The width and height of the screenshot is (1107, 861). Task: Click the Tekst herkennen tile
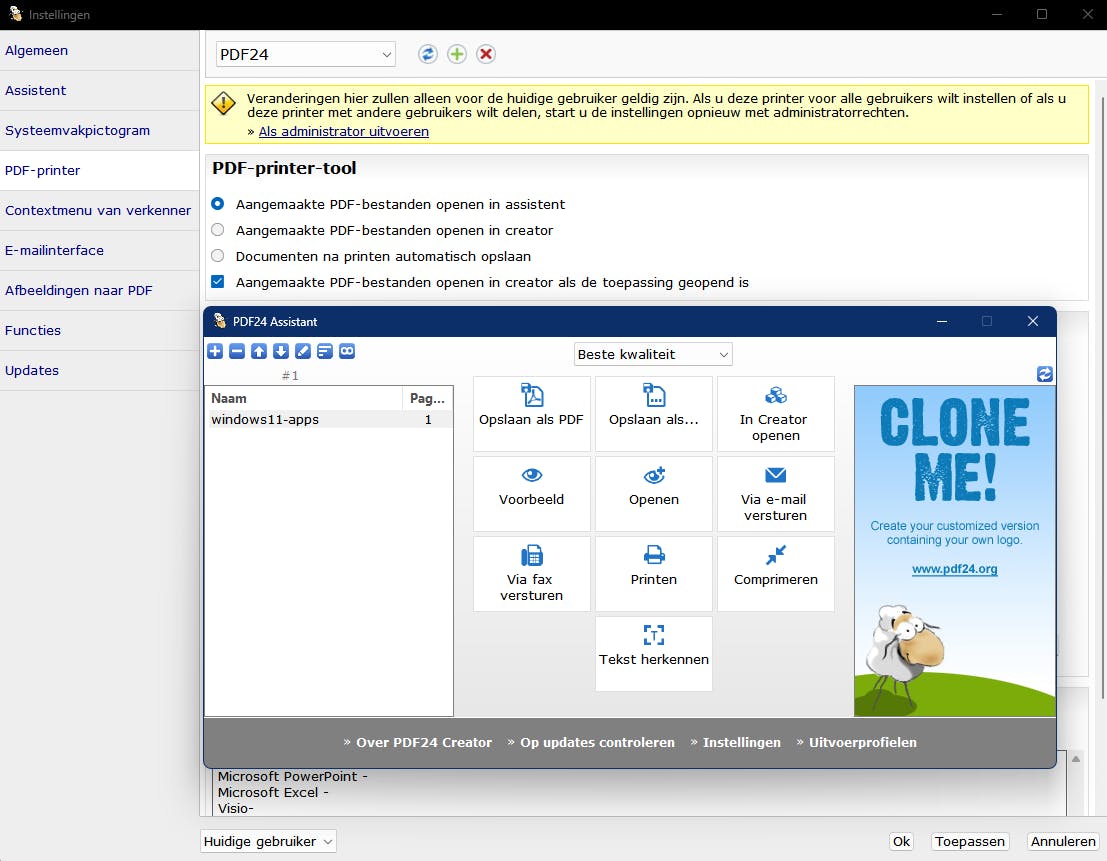click(654, 654)
